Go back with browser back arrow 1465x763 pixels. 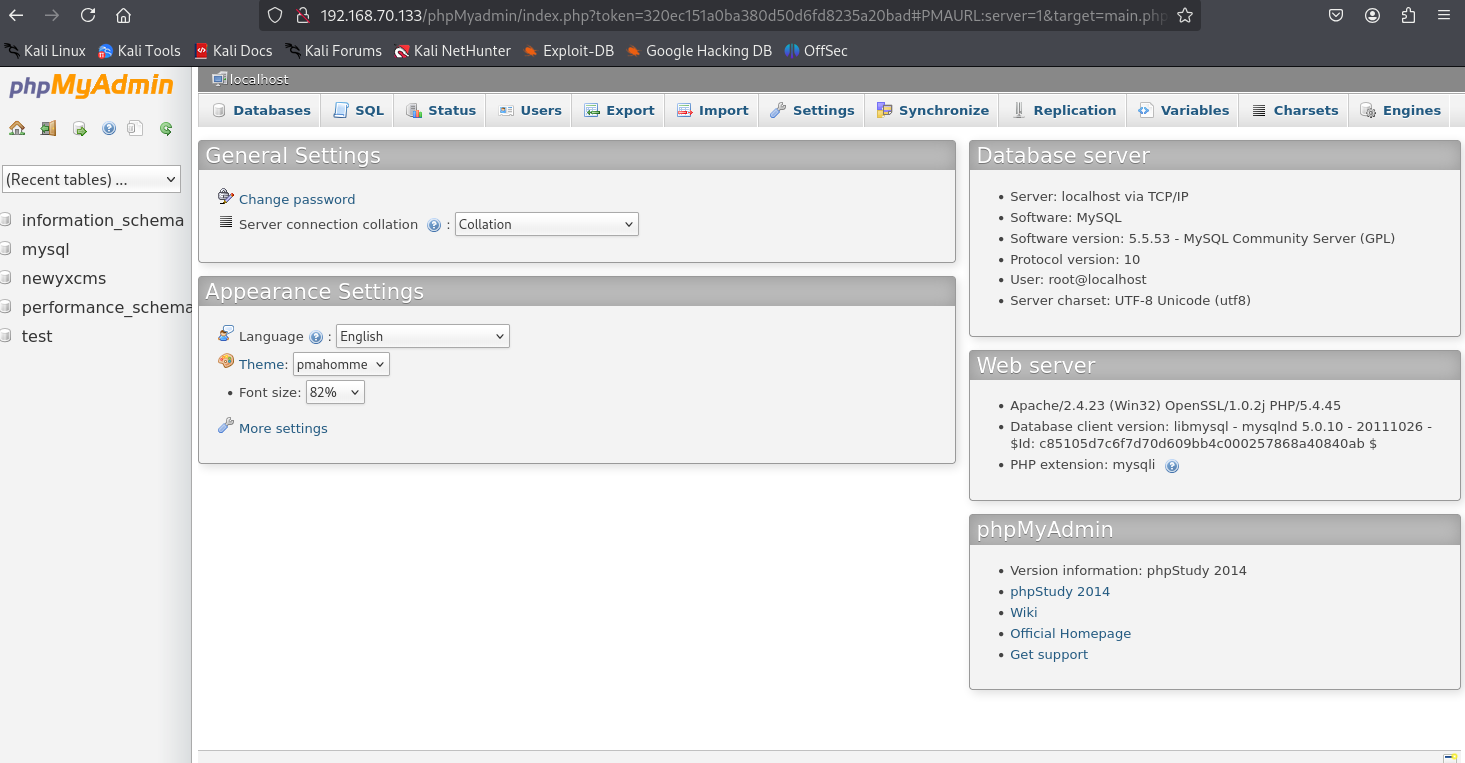(x=16, y=15)
